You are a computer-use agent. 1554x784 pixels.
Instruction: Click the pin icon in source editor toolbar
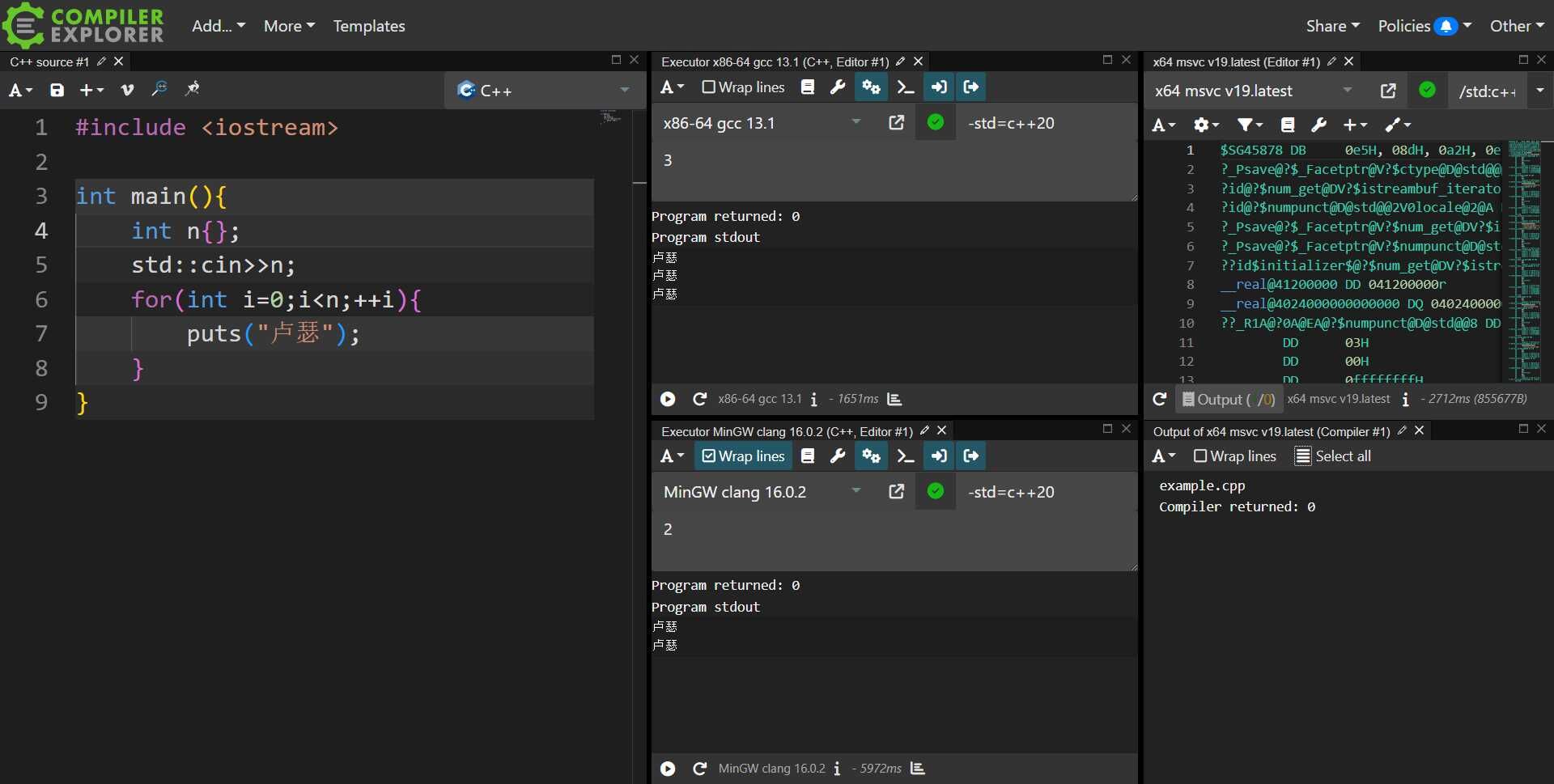(x=192, y=89)
